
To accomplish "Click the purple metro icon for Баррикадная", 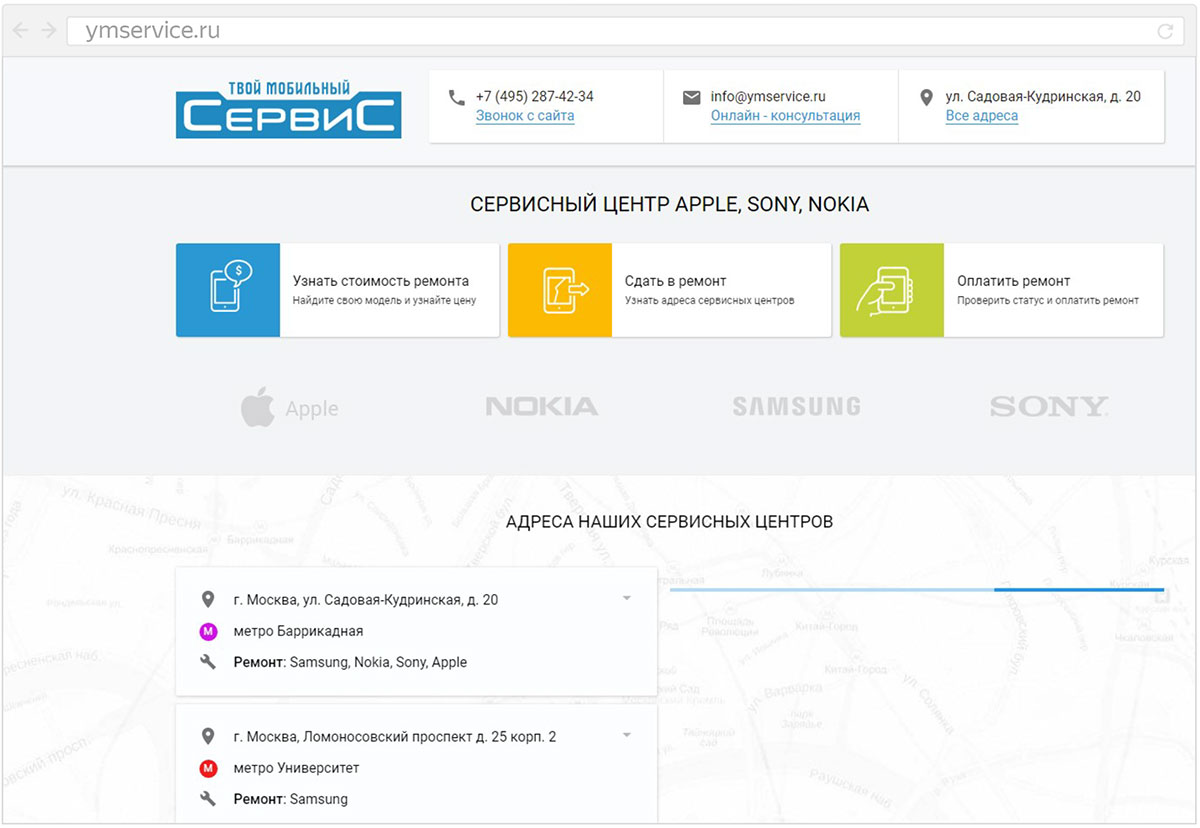I will pyautogui.click(x=208, y=631).
